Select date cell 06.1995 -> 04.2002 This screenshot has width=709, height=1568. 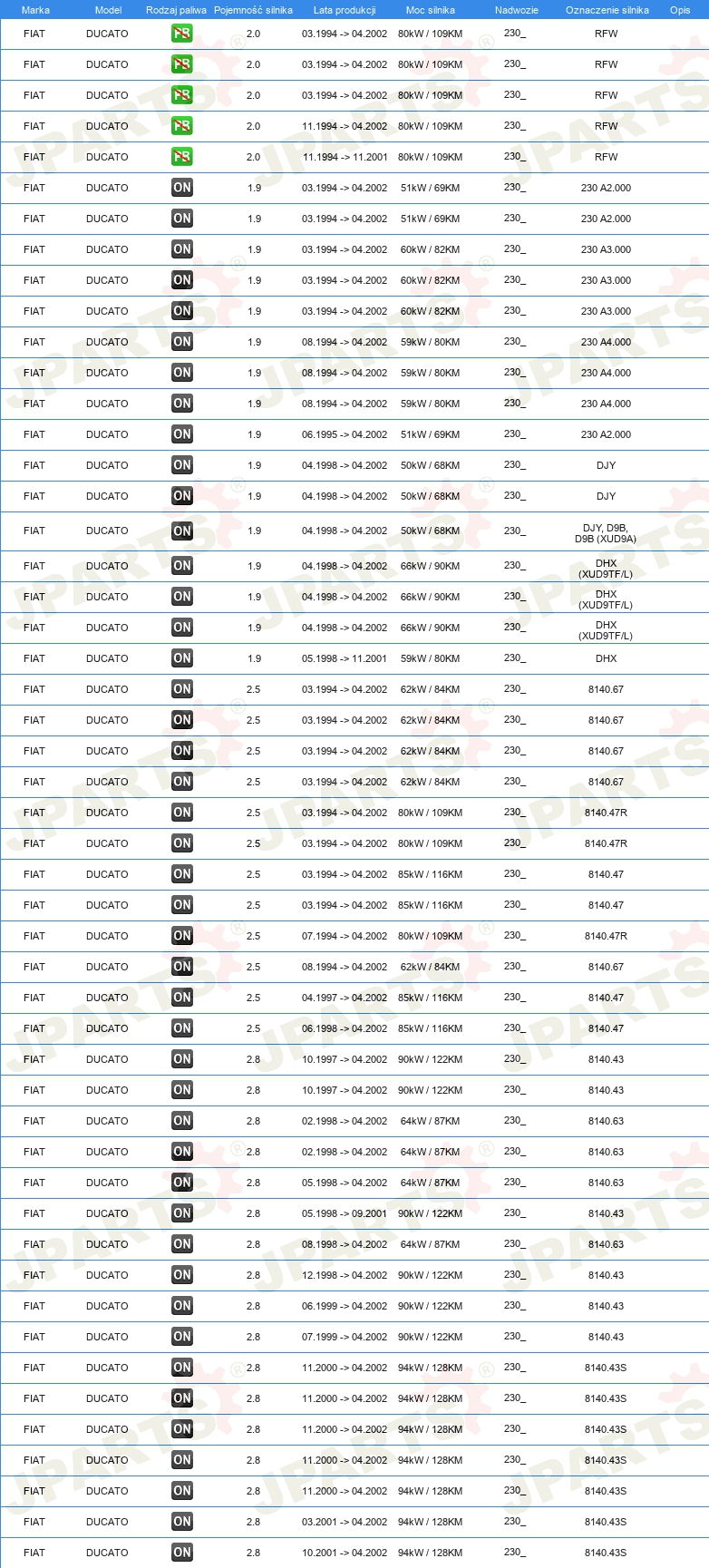(x=345, y=434)
